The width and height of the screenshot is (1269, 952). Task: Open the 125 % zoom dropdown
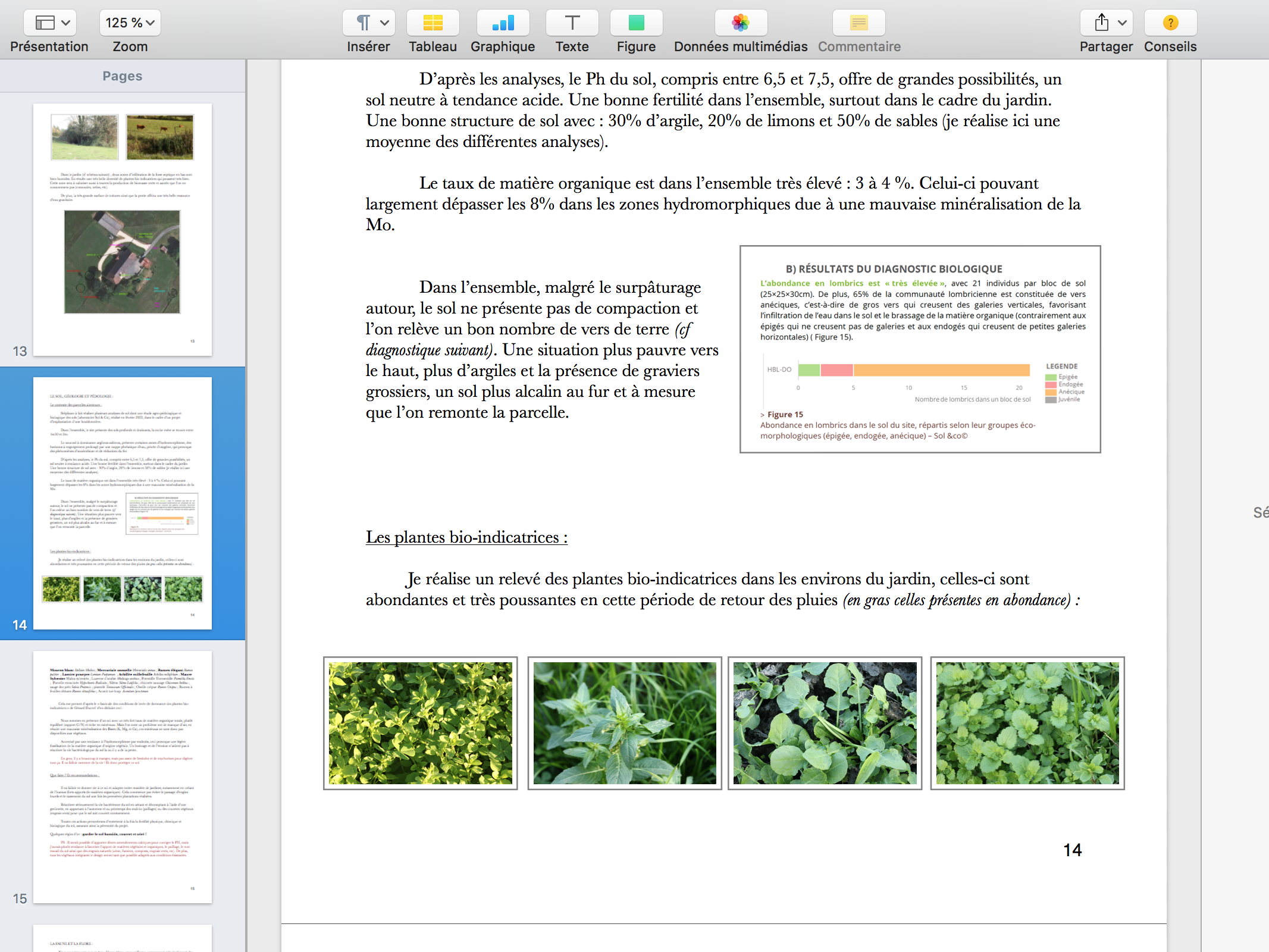pos(130,23)
